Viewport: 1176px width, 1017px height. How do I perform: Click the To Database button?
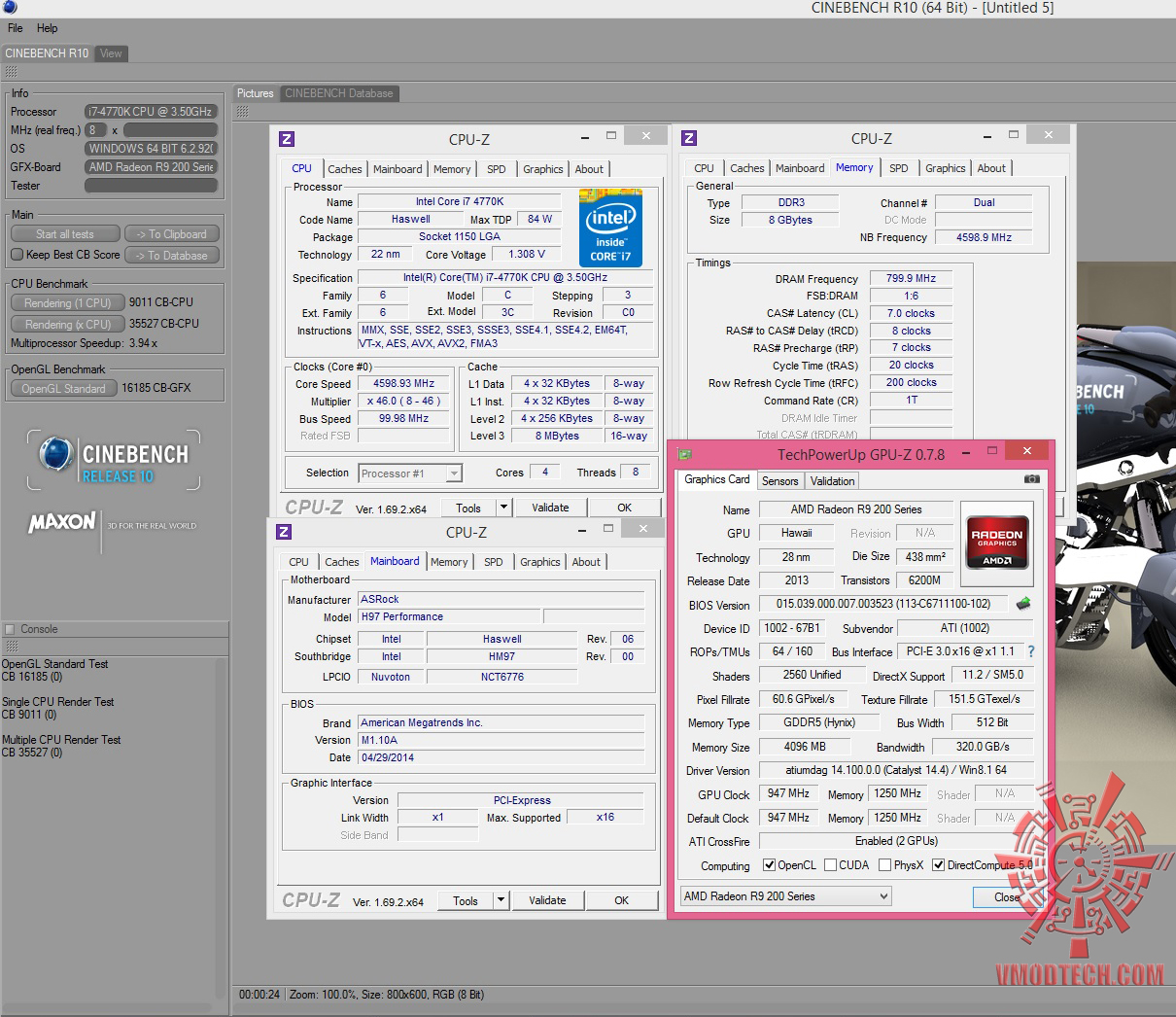[x=172, y=256]
